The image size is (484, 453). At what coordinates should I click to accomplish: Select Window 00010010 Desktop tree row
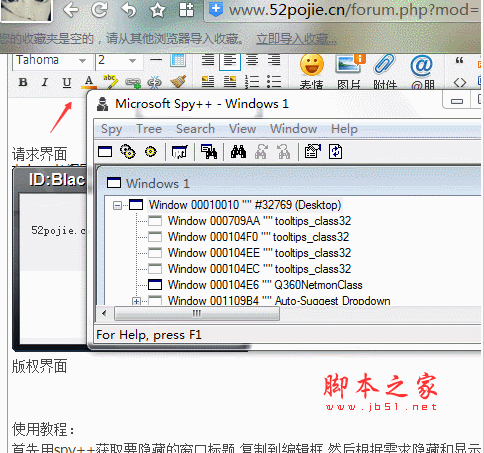point(245,205)
